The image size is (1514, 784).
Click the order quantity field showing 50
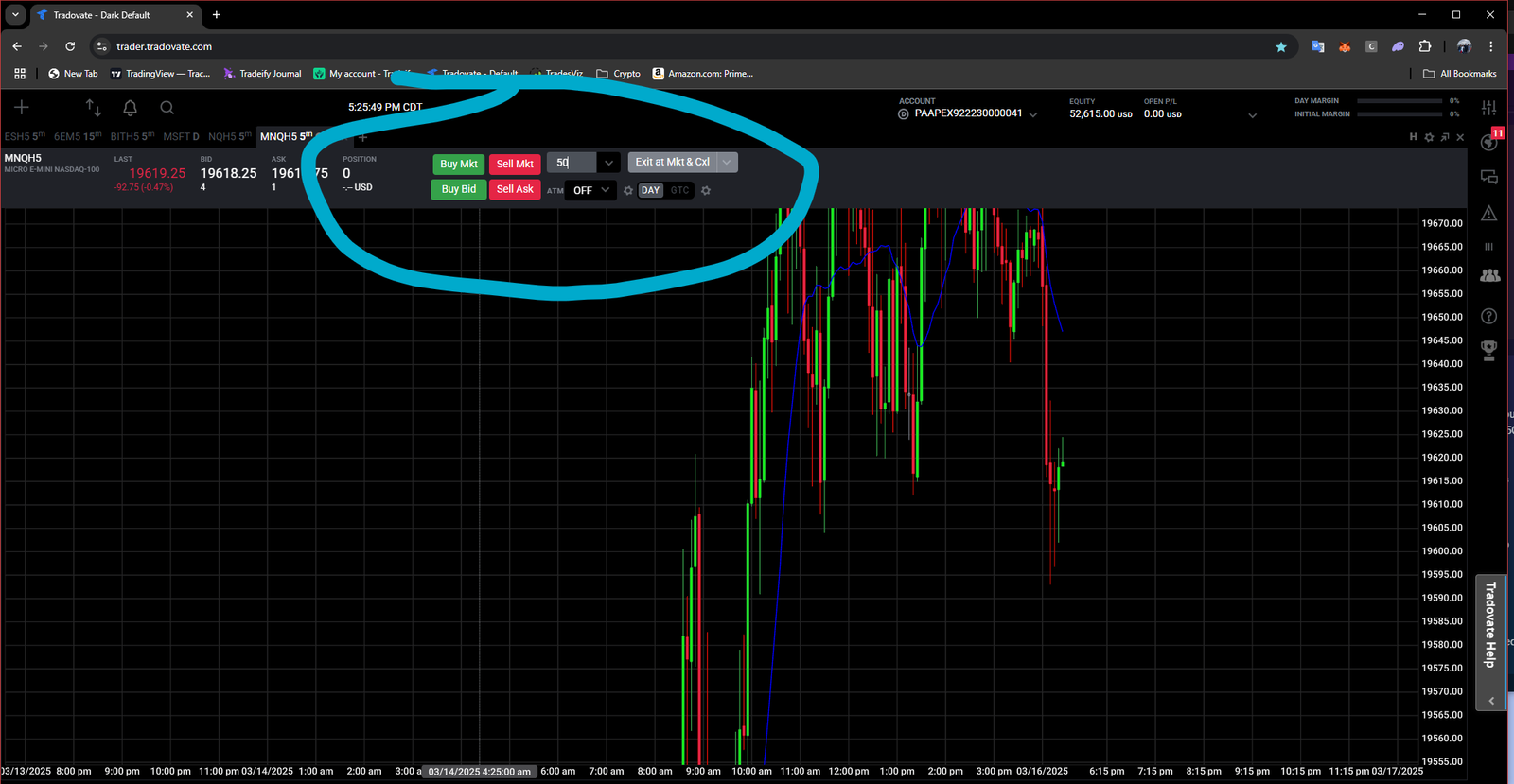pyautogui.click(x=572, y=163)
